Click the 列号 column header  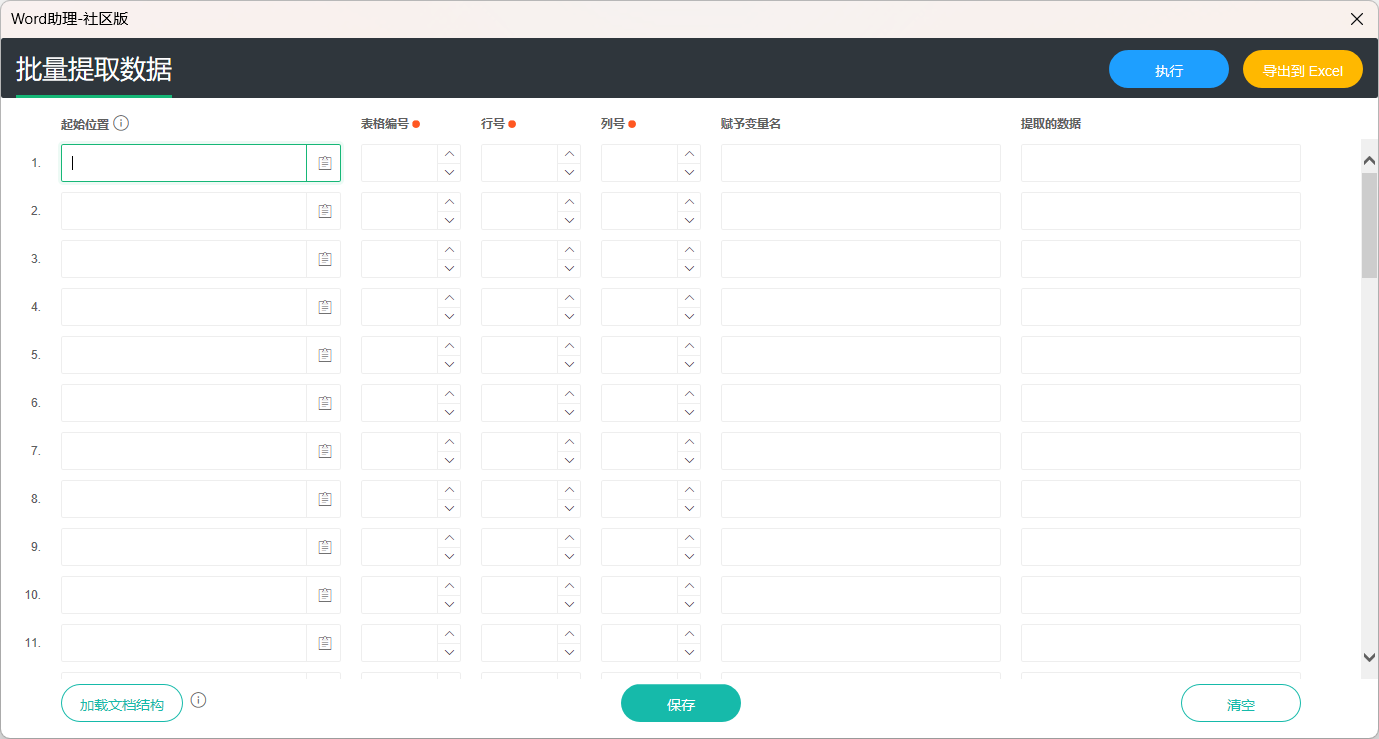tap(613, 124)
